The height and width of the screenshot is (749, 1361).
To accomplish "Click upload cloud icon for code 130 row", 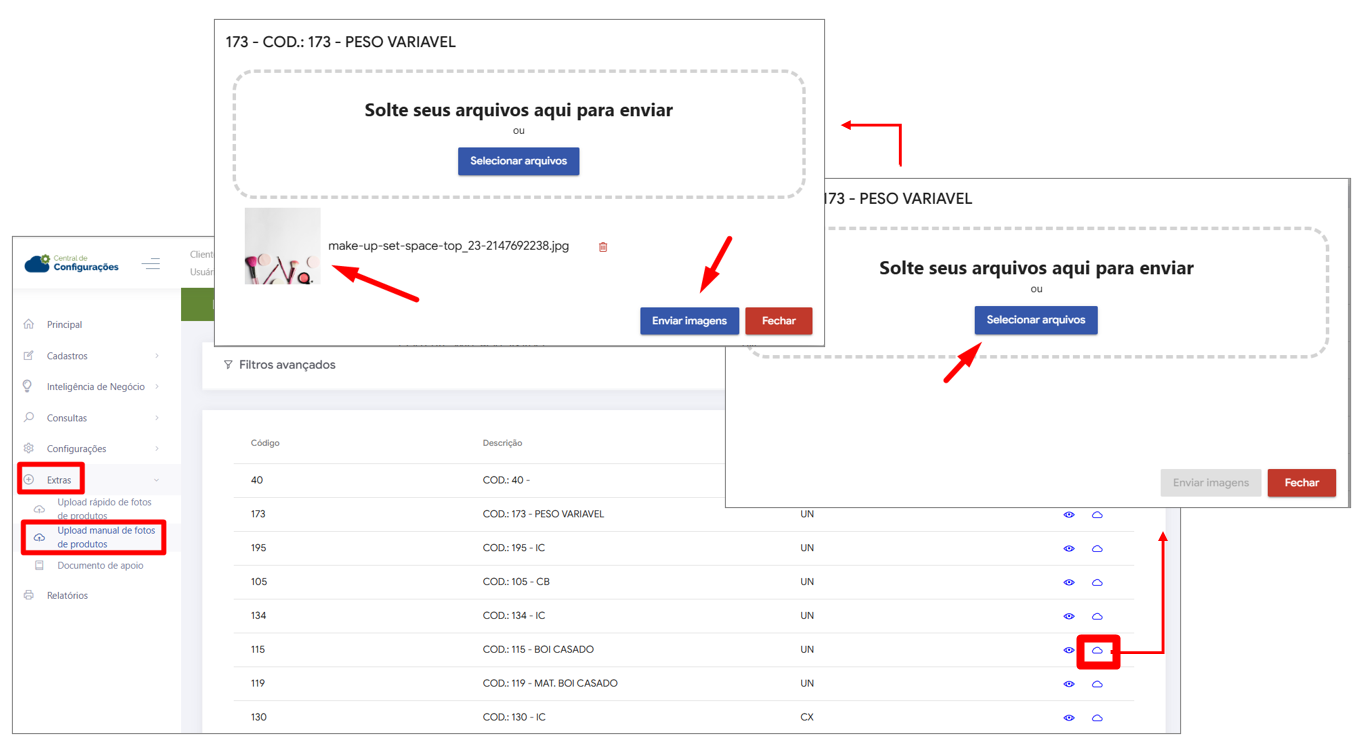I will [x=1097, y=718].
